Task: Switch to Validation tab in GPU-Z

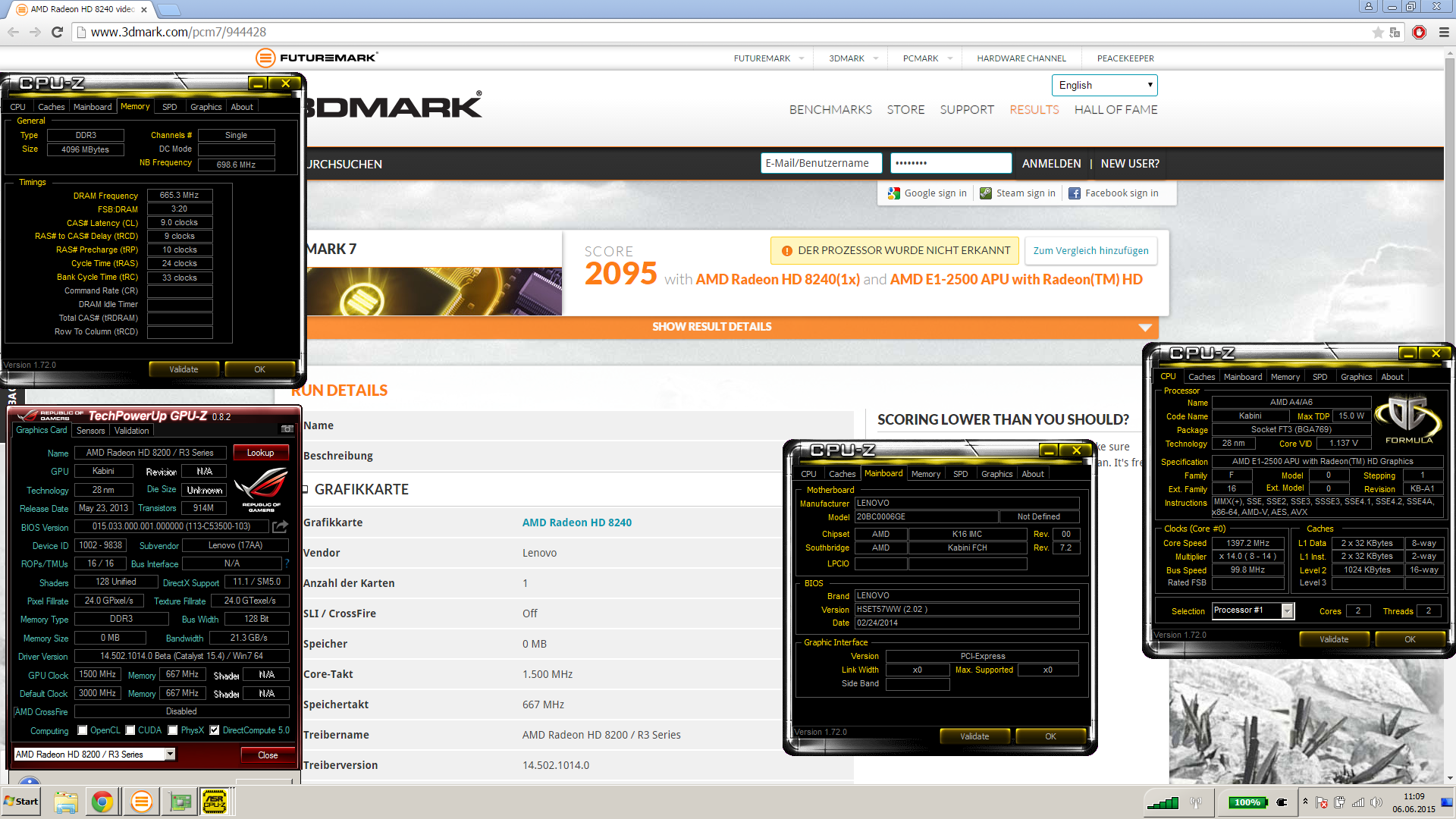Action: coord(132,431)
